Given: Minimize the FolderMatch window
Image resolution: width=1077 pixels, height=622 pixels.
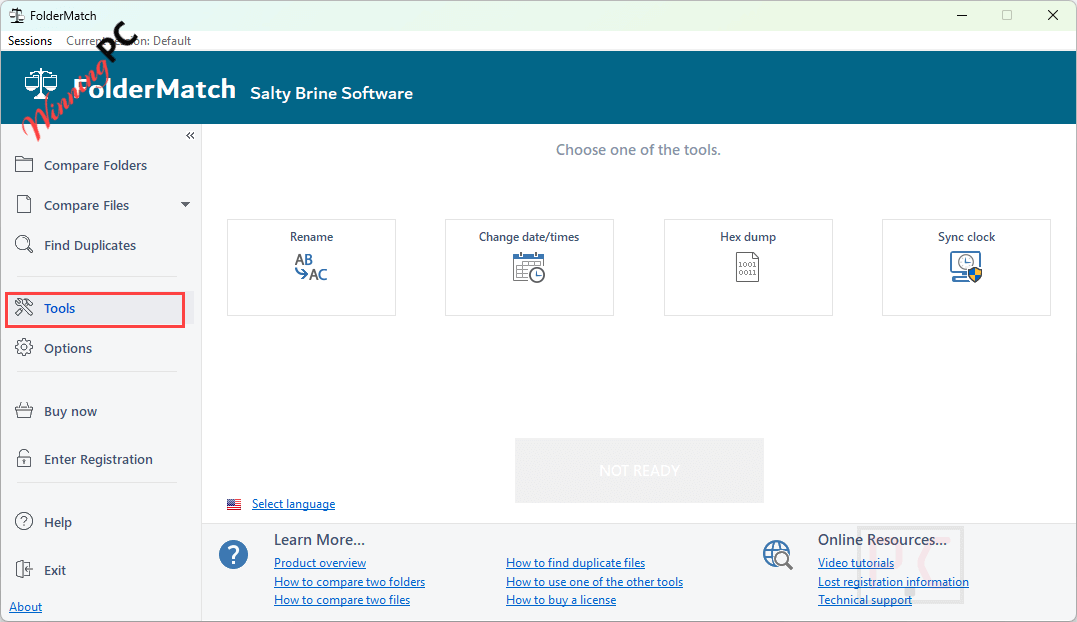Looking at the screenshot, I should coord(962,15).
